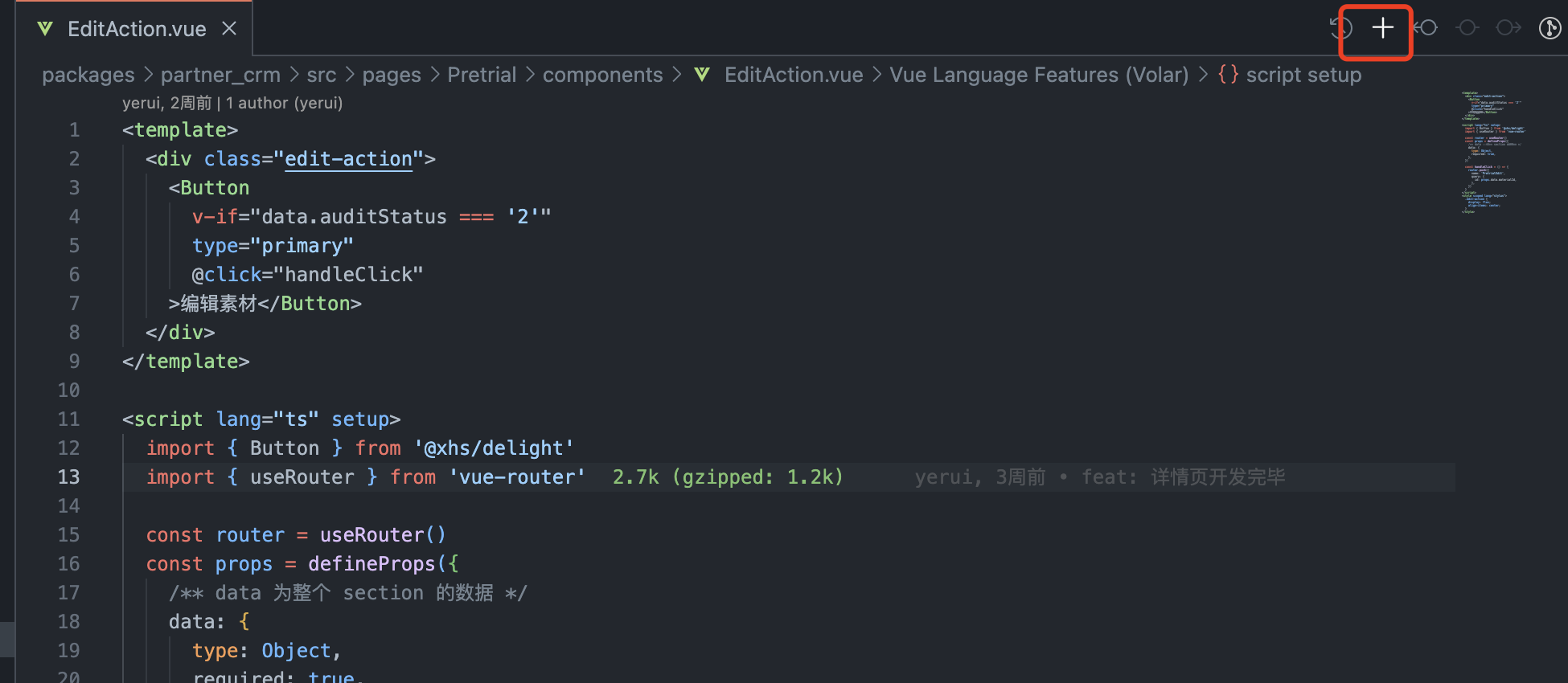
Task: Click the '编辑素材' button label text
Action: (x=219, y=304)
